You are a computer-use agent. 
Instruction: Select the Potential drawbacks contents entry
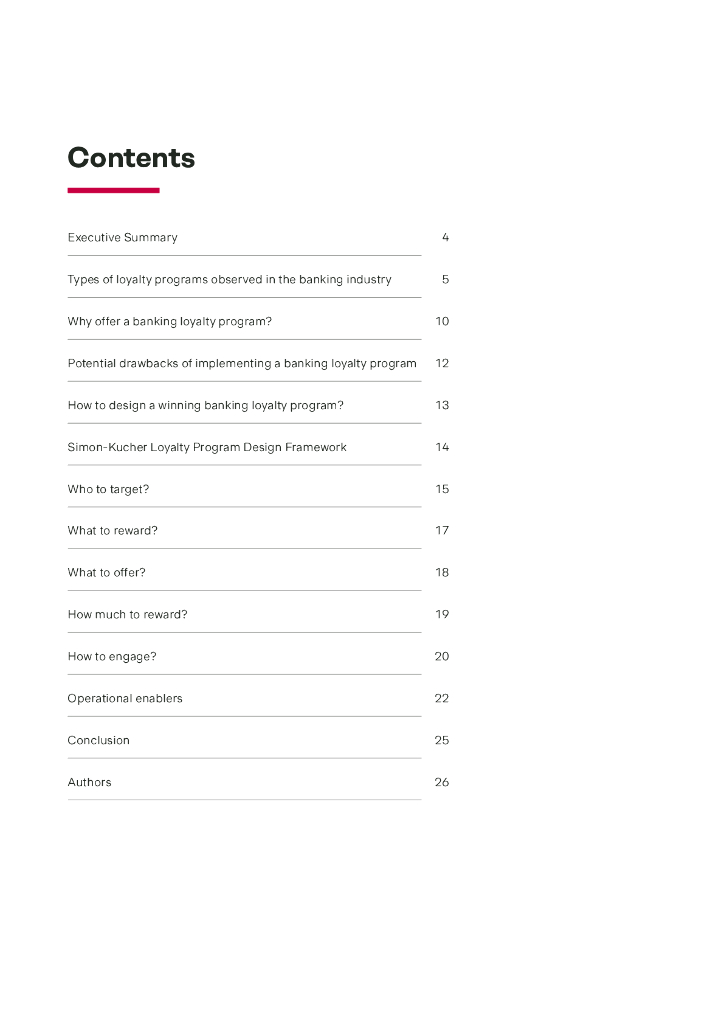pos(241,364)
